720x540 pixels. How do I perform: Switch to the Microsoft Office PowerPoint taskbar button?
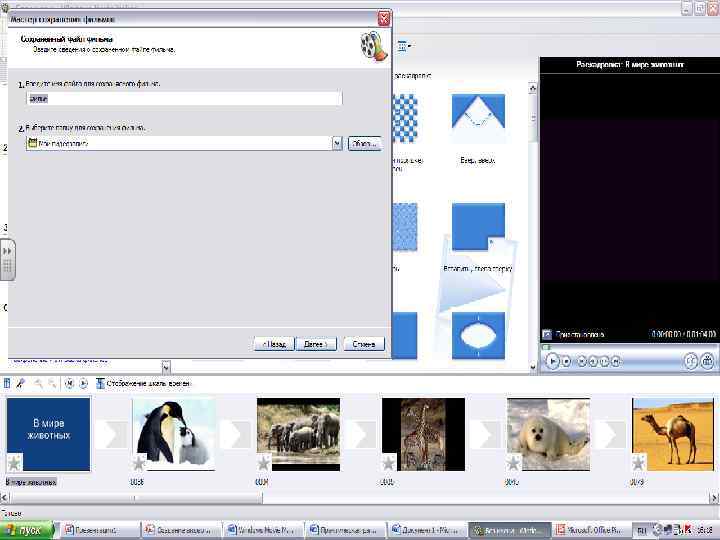pyautogui.click(x=590, y=530)
